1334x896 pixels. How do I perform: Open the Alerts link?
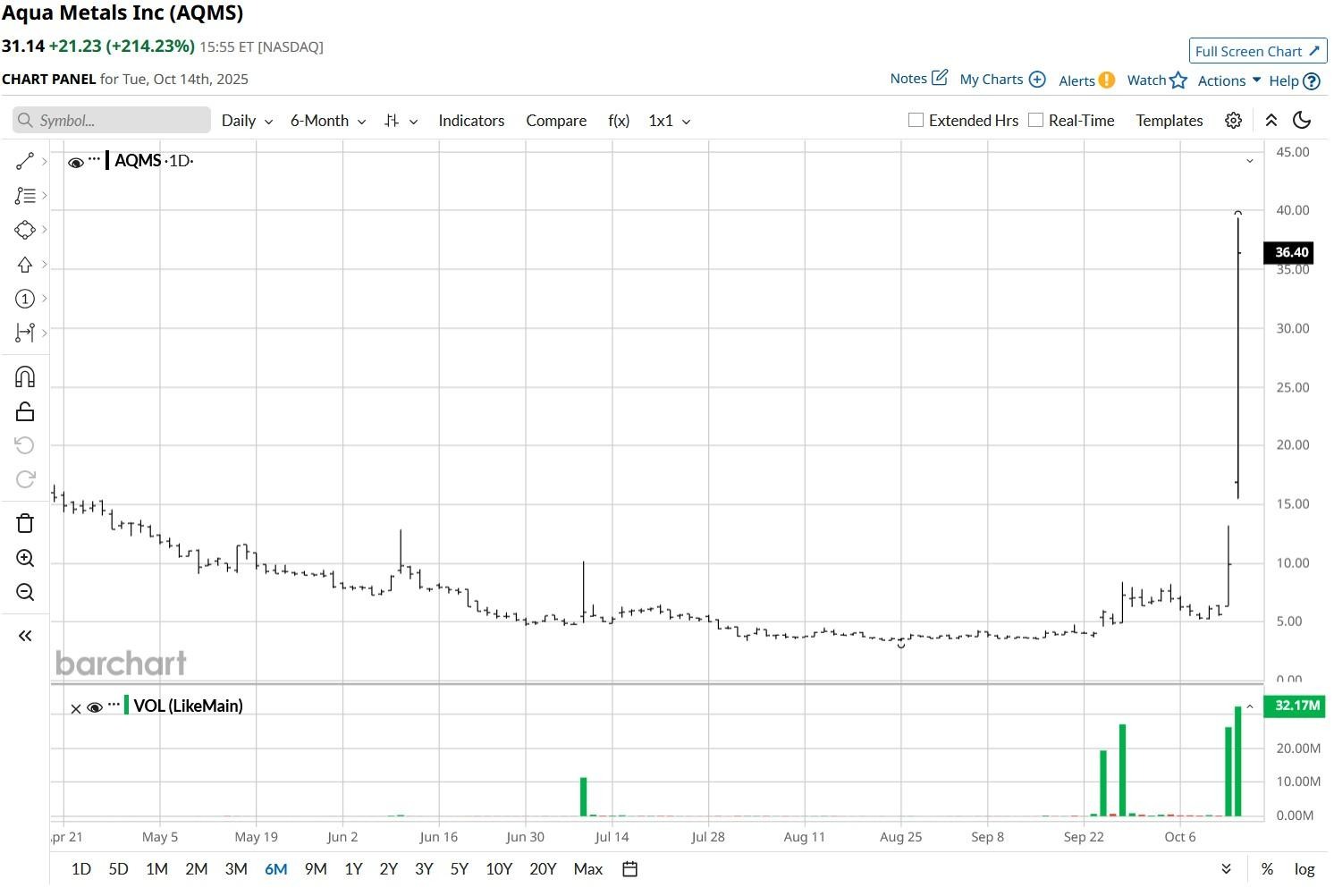[1086, 80]
